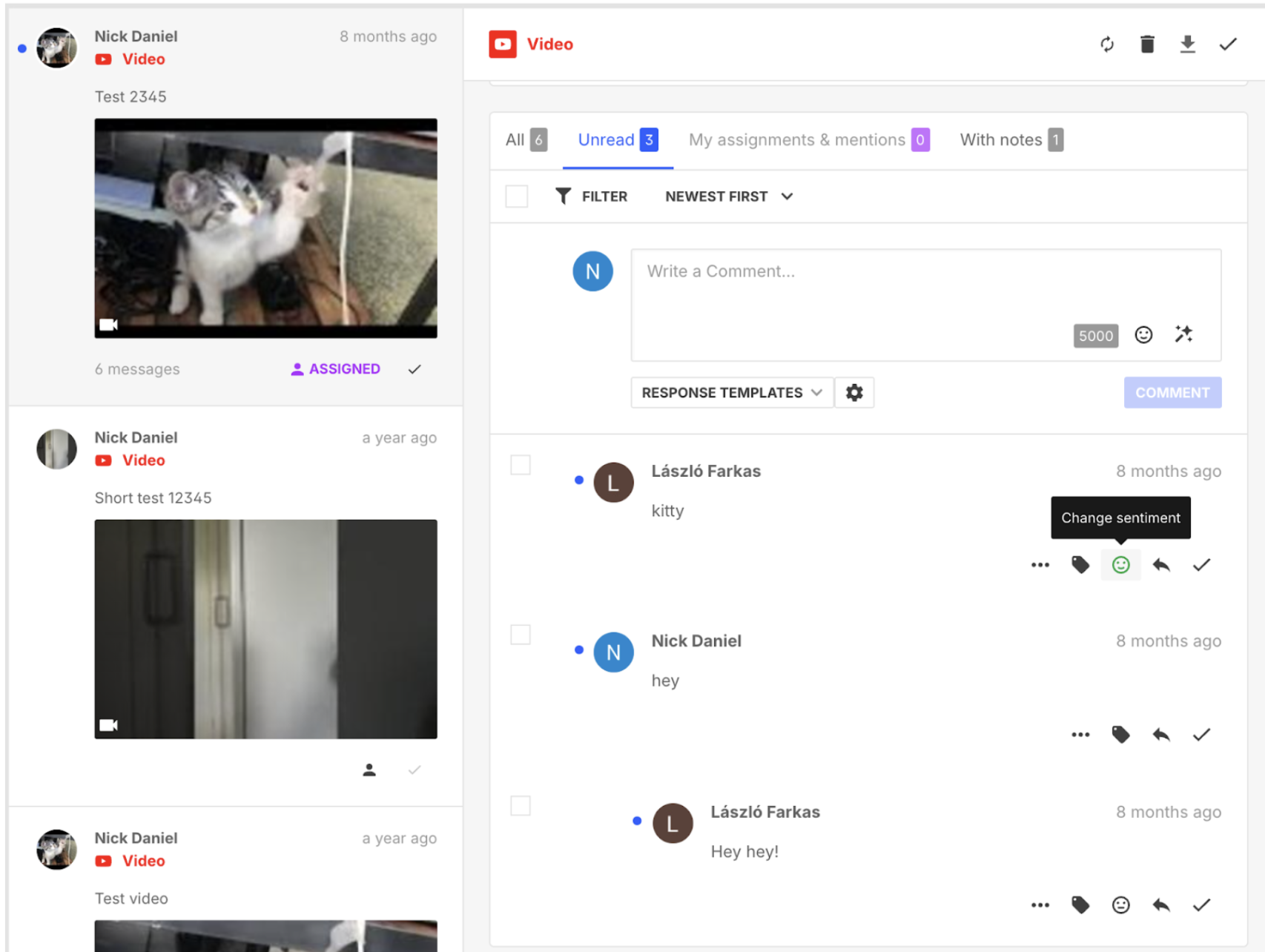Select the 'hey' comment checkbox

coord(521,635)
